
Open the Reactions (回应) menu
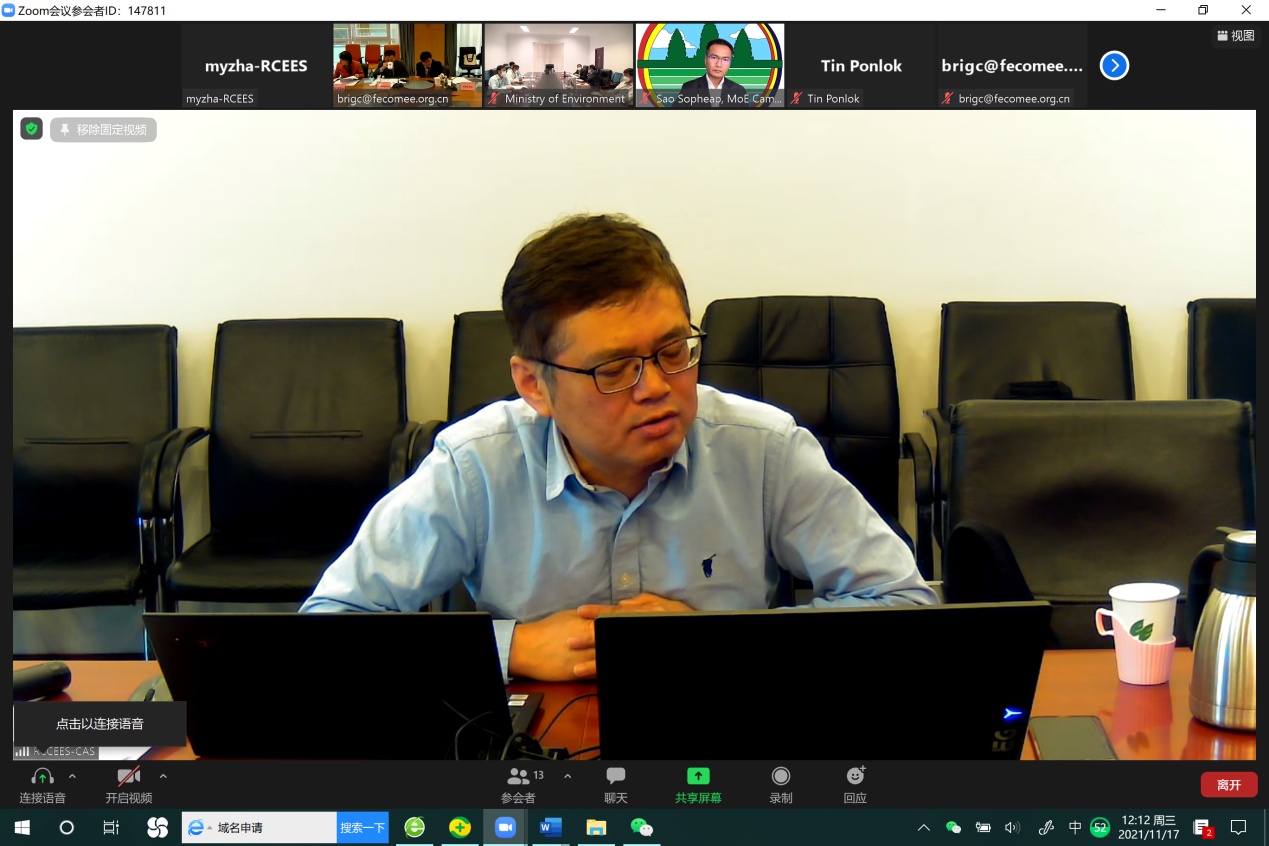(855, 785)
